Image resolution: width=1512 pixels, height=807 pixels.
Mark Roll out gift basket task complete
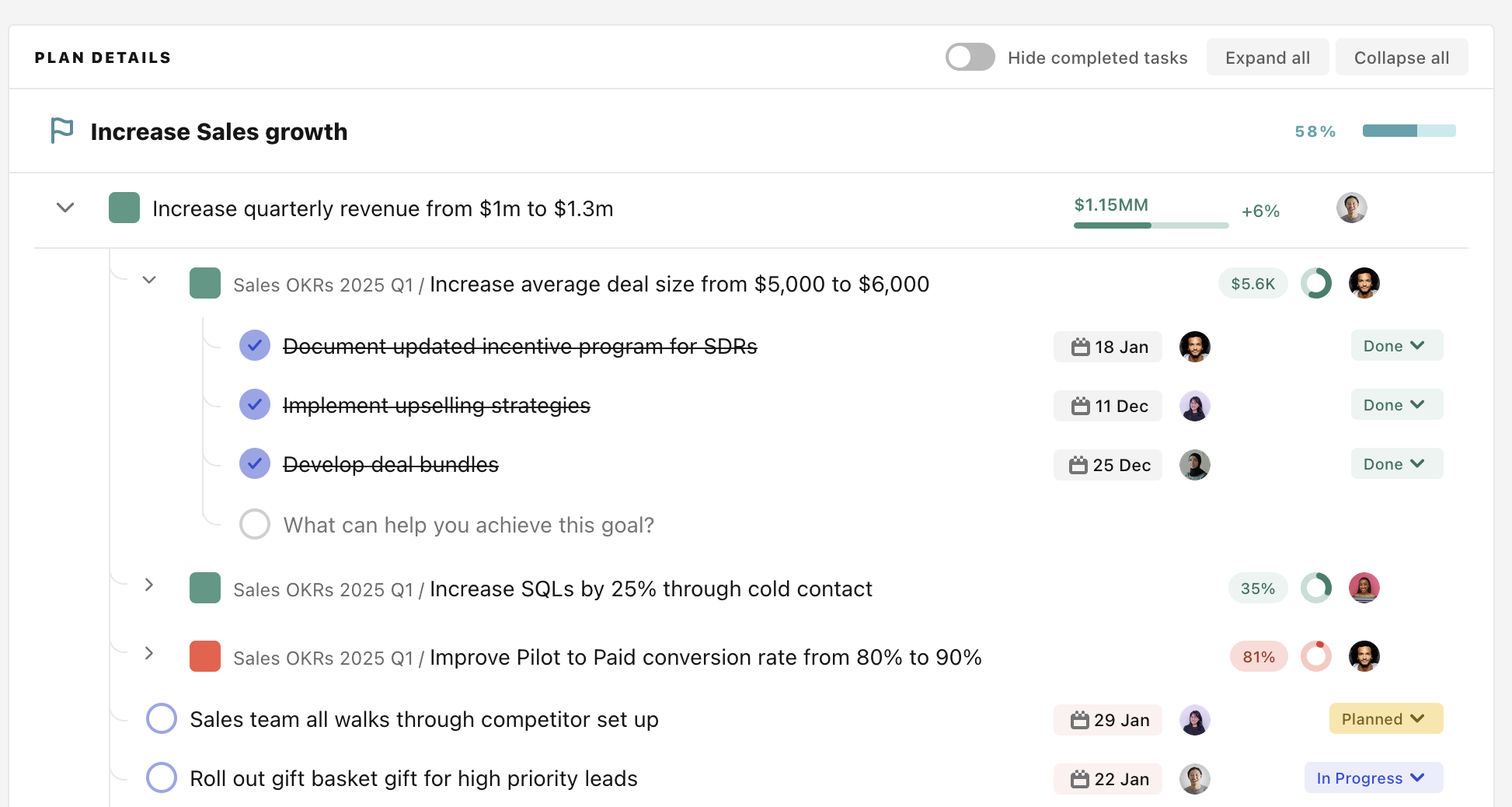(162, 778)
